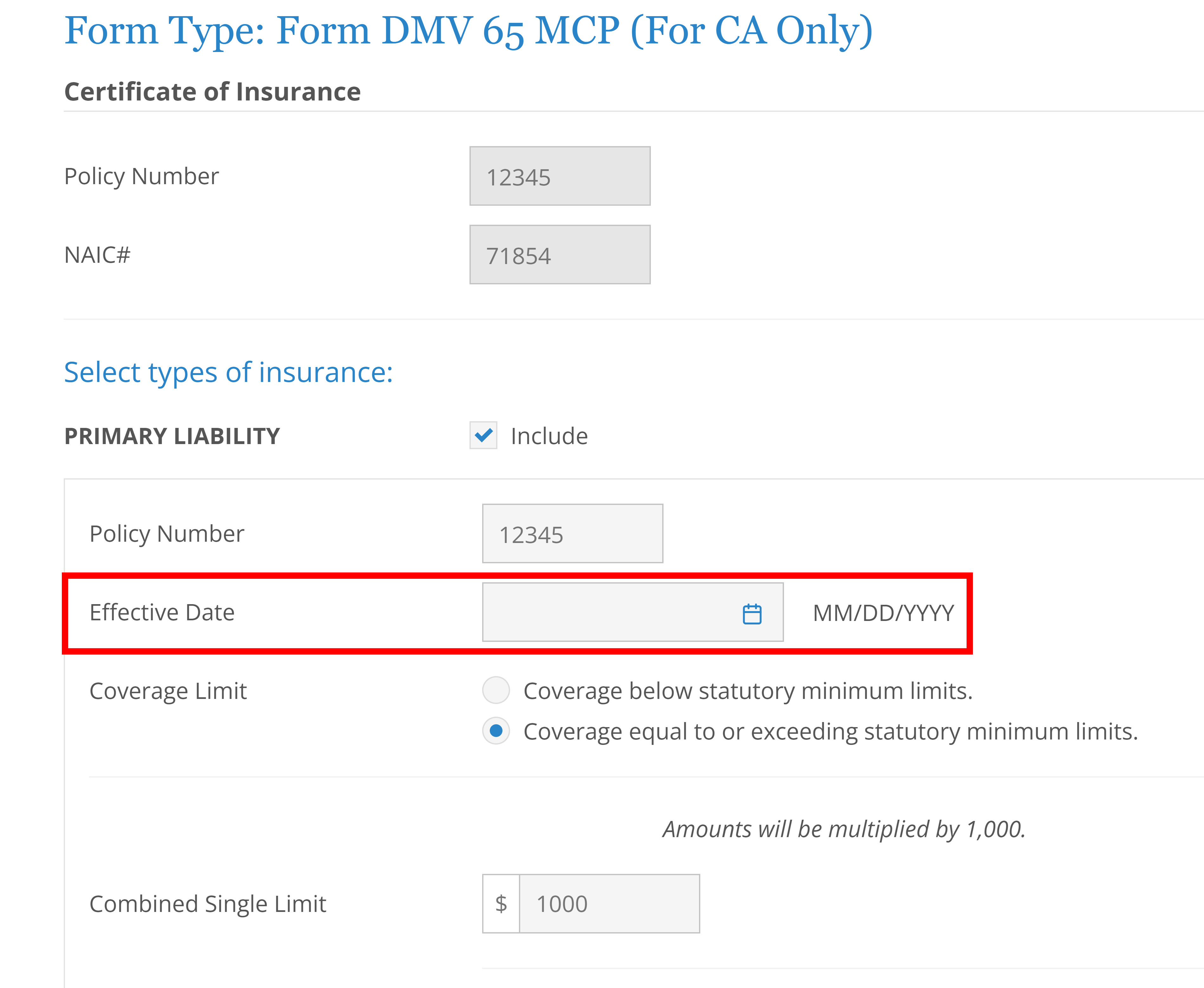The height and width of the screenshot is (988, 1204).
Task: Click the dollar sign prefix box
Action: [x=501, y=904]
